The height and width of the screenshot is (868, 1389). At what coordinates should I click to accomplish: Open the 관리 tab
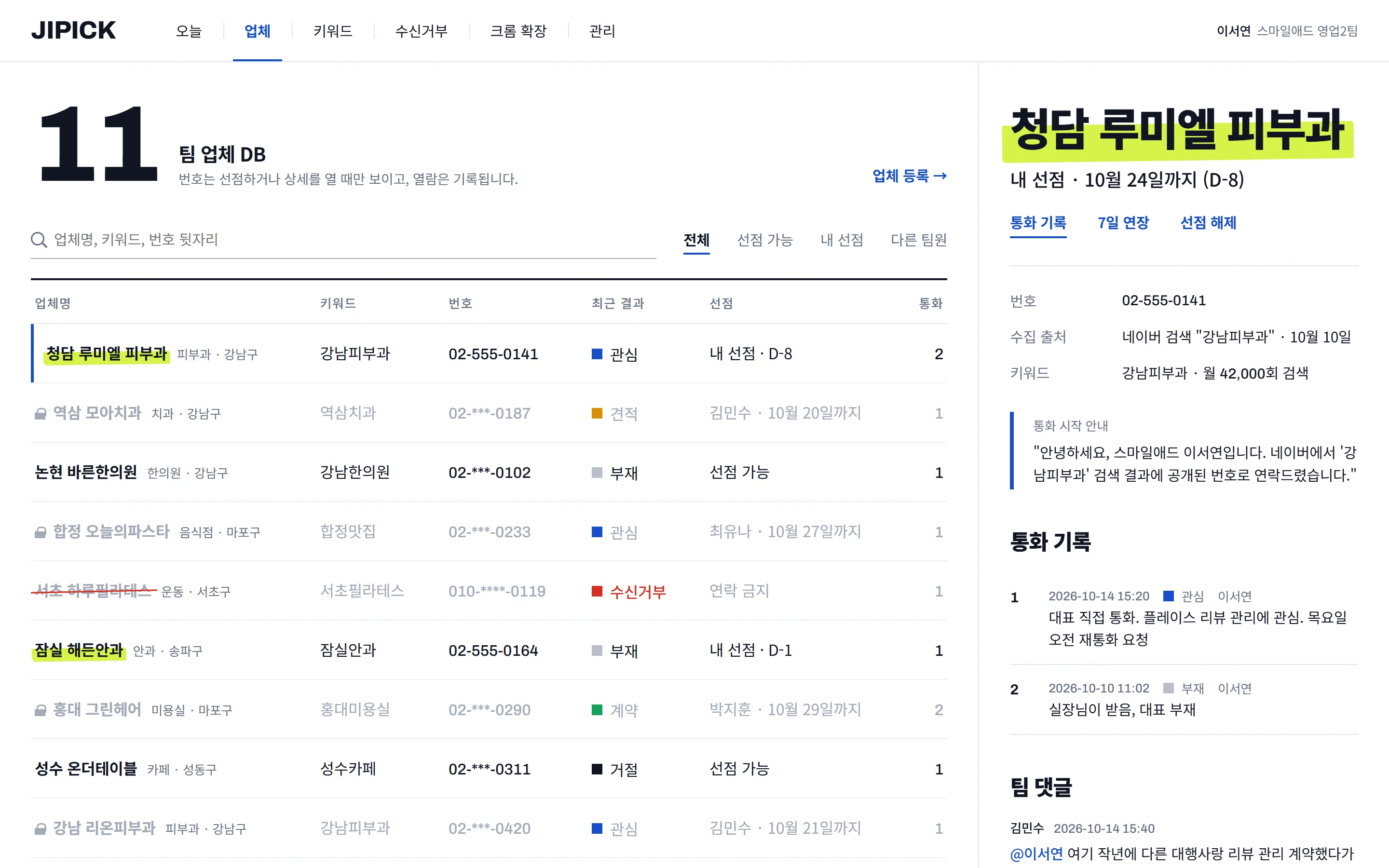click(602, 31)
